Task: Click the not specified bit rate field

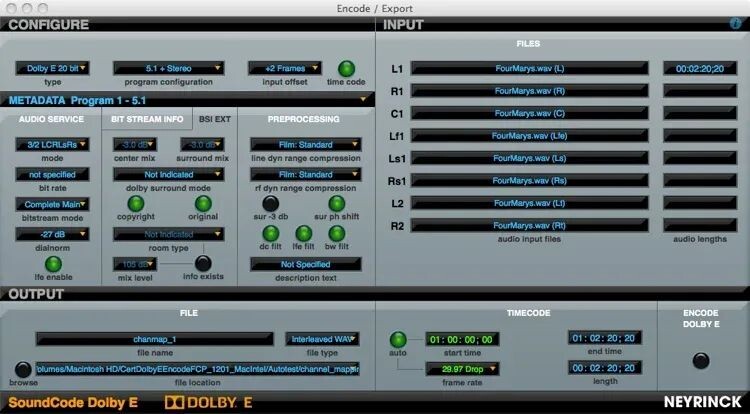Action: [52, 174]
